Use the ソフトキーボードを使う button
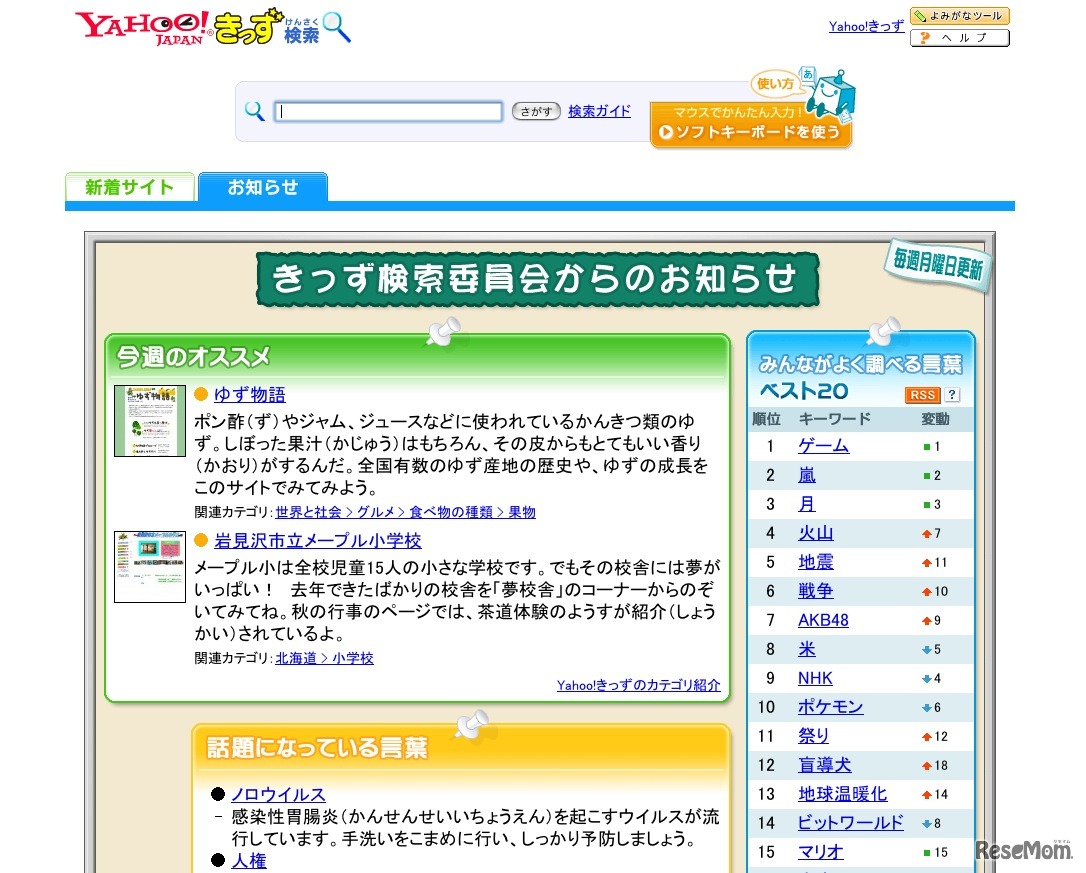Image resolution: width=1086 pixels, height=873 pixels. 750,125
